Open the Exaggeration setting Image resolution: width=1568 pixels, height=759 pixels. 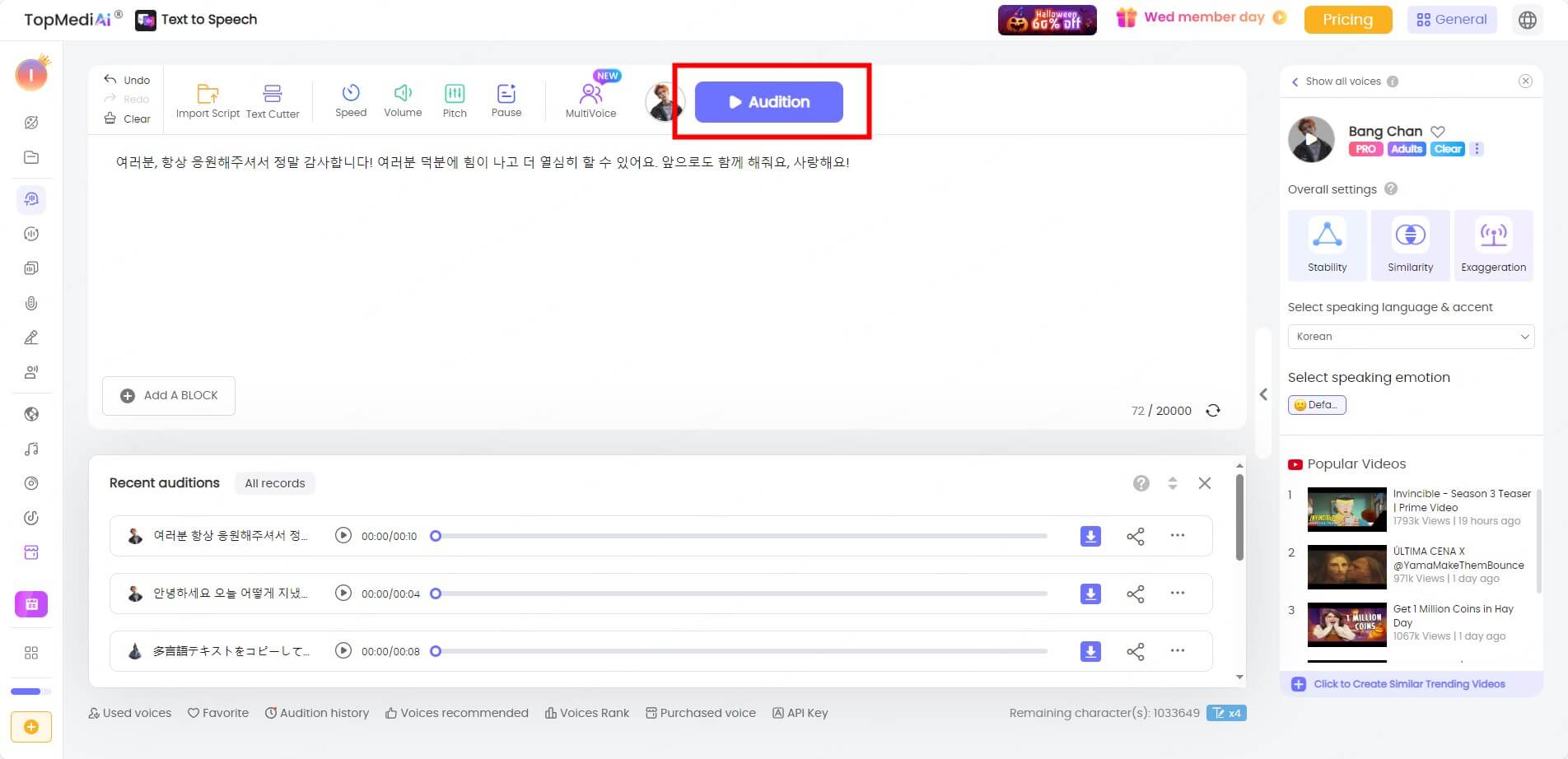(1494, 245)
